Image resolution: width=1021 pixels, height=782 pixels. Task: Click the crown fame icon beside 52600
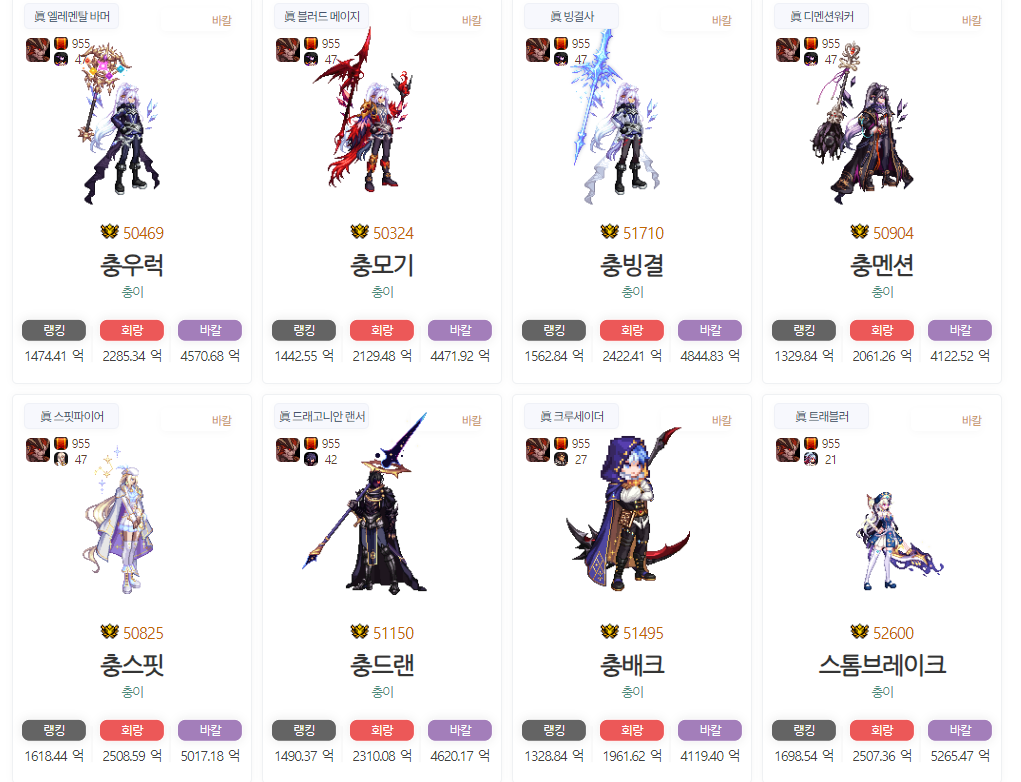click(x=860, y=632)
